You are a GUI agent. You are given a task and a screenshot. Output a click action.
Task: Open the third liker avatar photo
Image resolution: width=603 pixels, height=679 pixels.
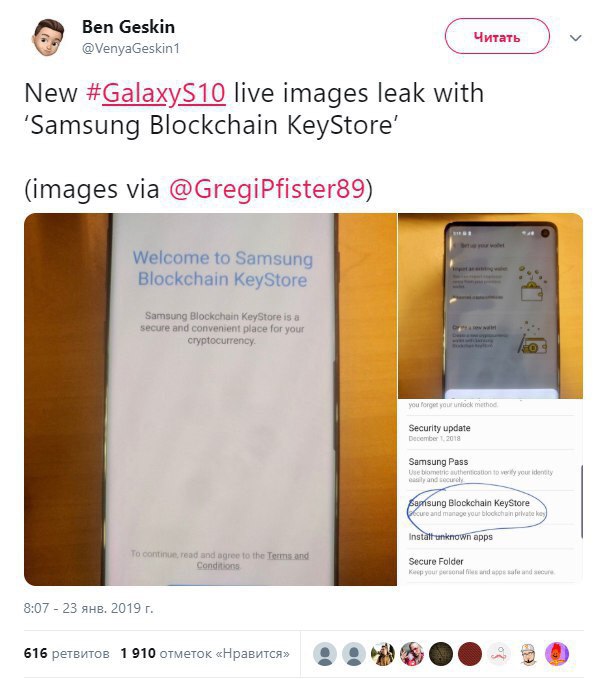point(383,654)
